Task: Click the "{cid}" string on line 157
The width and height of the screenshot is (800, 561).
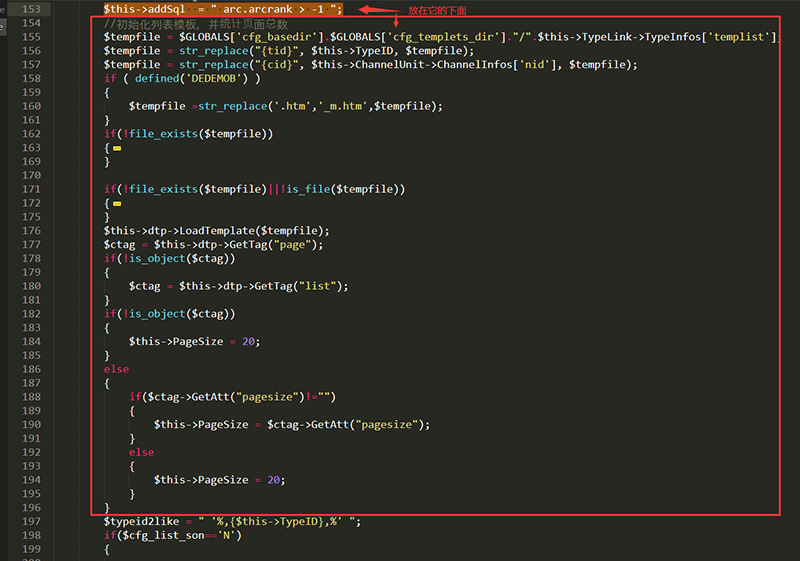Action: point(277,64)
